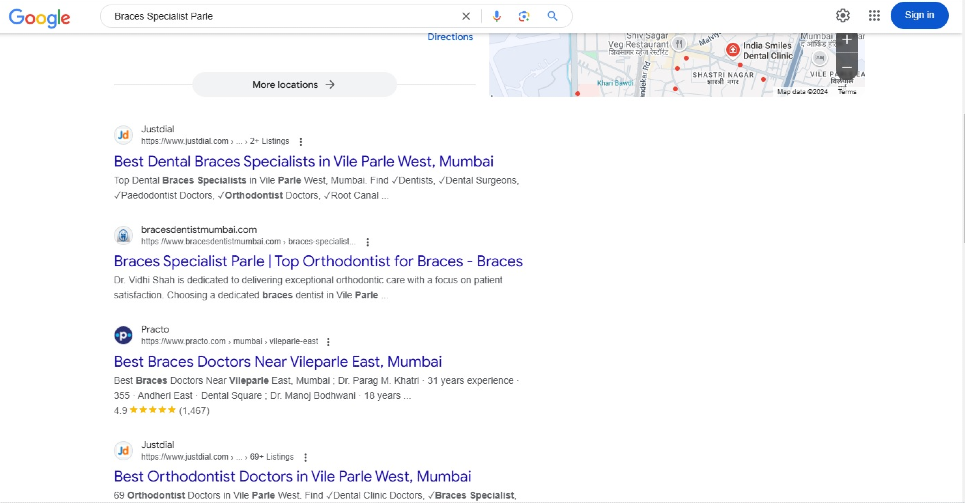This screenshot has height=503, width=965.
Task: Click the Google logo
Action: (39, 17)
